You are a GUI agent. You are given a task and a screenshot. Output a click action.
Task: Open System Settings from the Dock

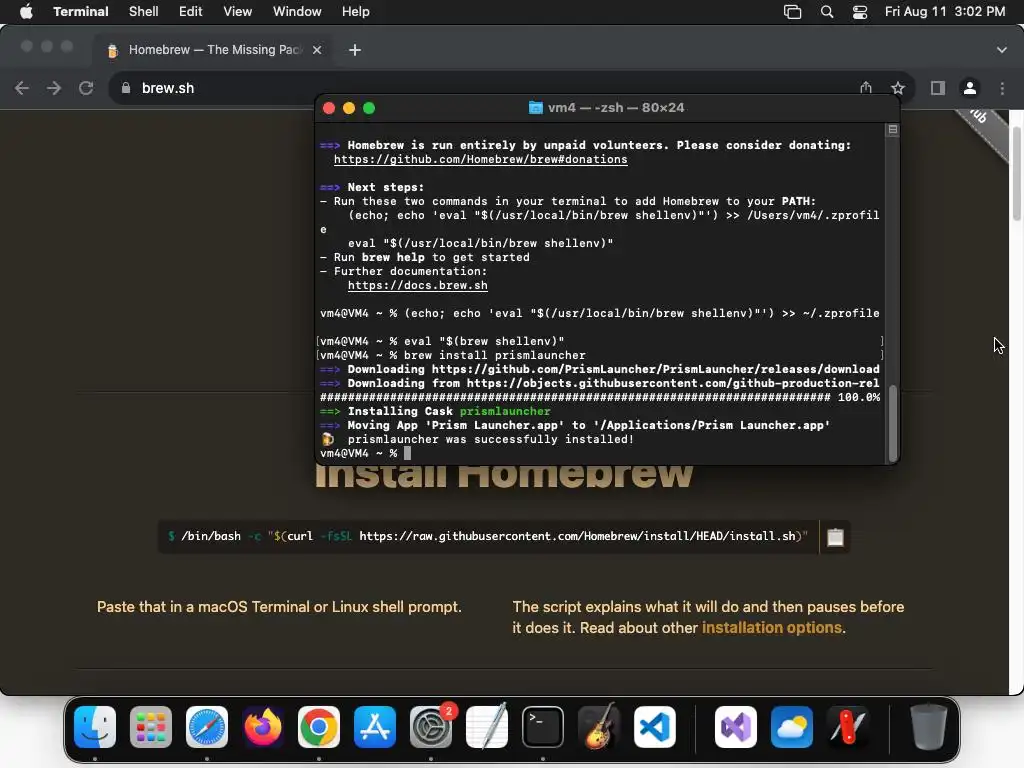pos(431,726)
